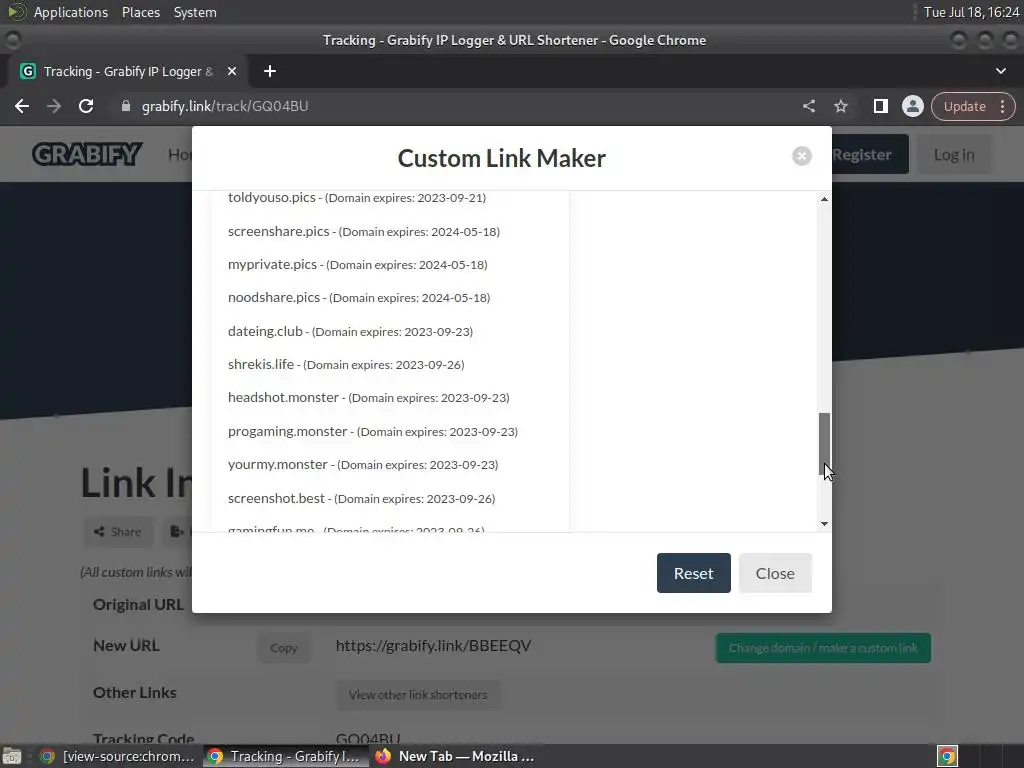
Task: Click View other link shorteners button
Action: click(x=418, y=695)
